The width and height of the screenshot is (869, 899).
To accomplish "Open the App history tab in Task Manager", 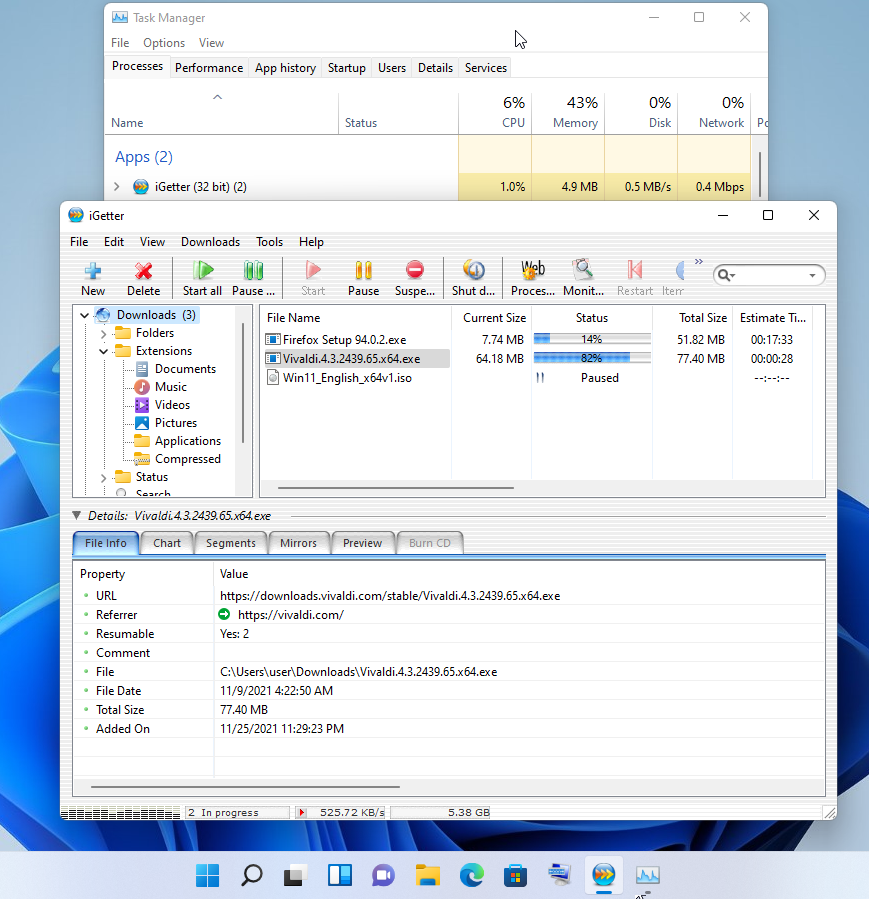I will point(285,67).
